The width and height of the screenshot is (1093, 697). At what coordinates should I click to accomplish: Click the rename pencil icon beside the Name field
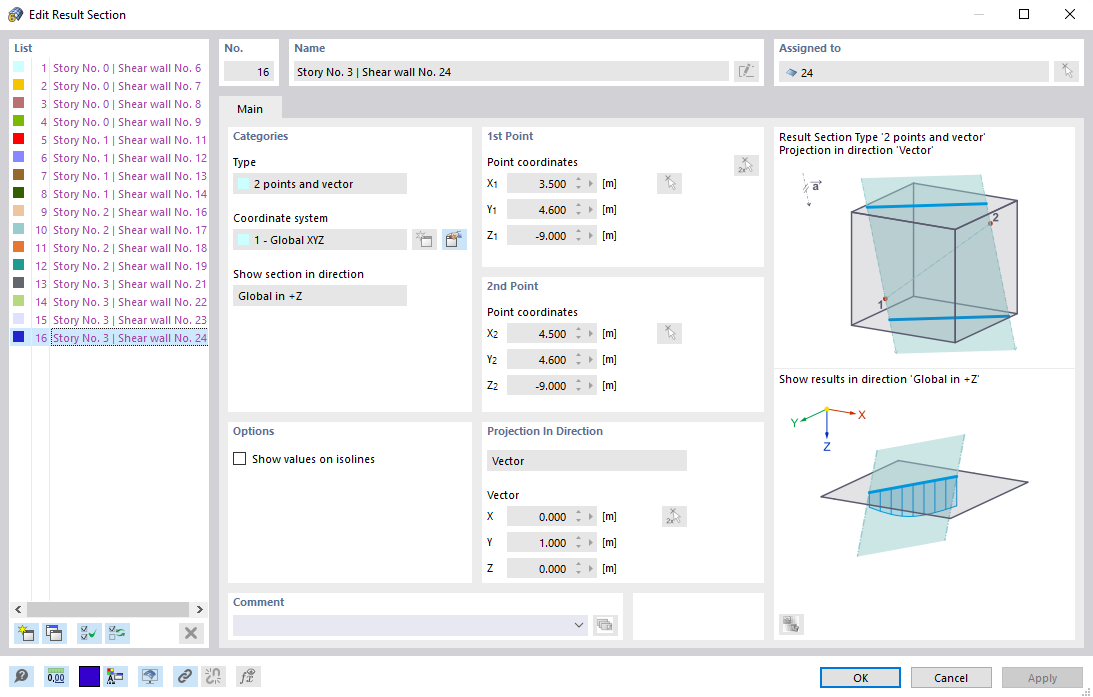[x=746, y=71]
